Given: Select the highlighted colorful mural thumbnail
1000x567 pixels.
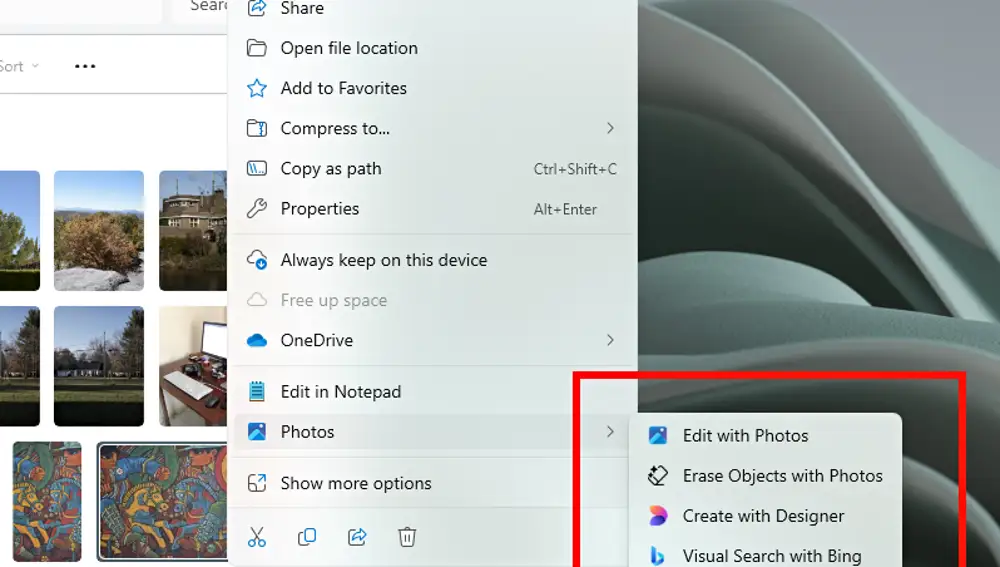Looking at the screenshot, I should [163, 502].
